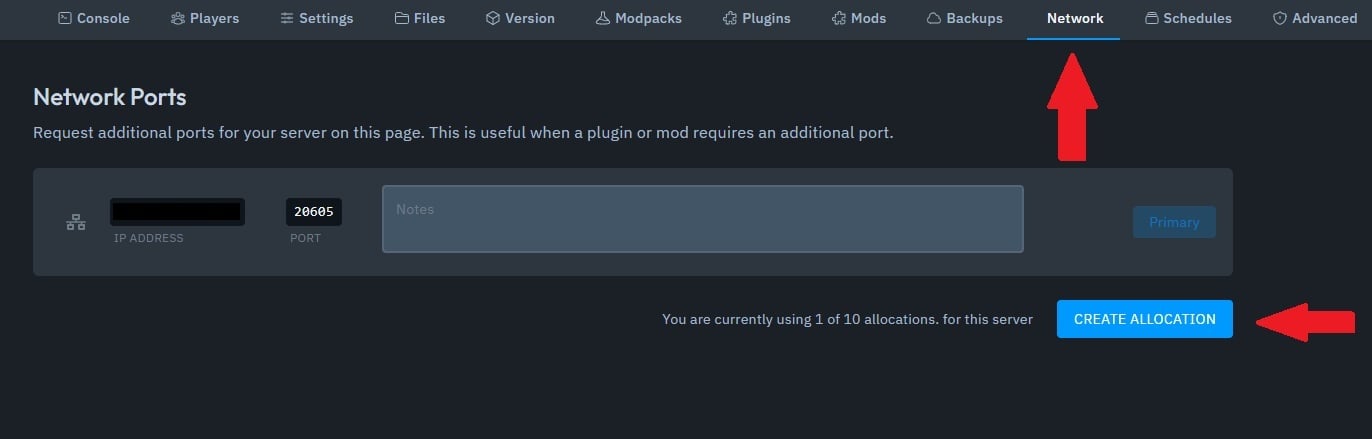Click the Network Ports heading

click(x=110, y=97)
